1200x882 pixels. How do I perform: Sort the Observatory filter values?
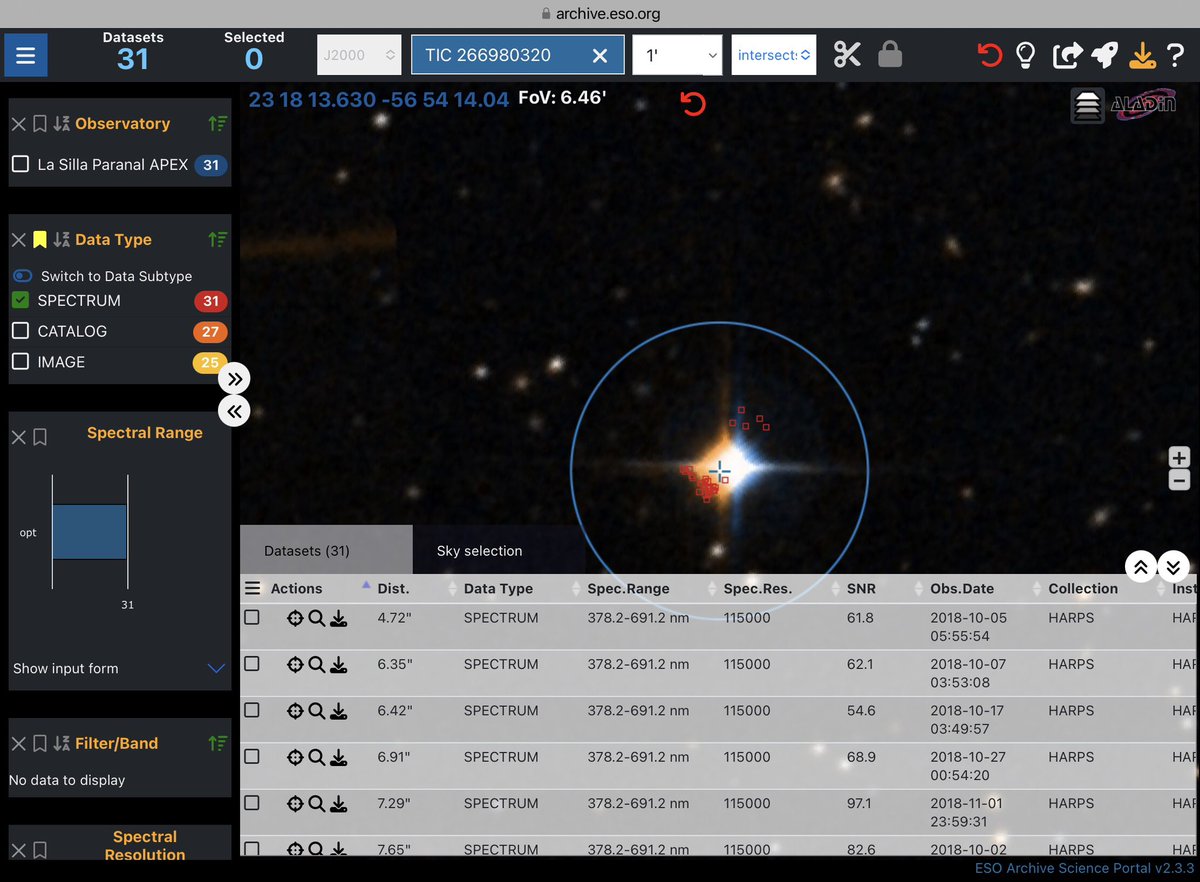(x=62, y=124)
